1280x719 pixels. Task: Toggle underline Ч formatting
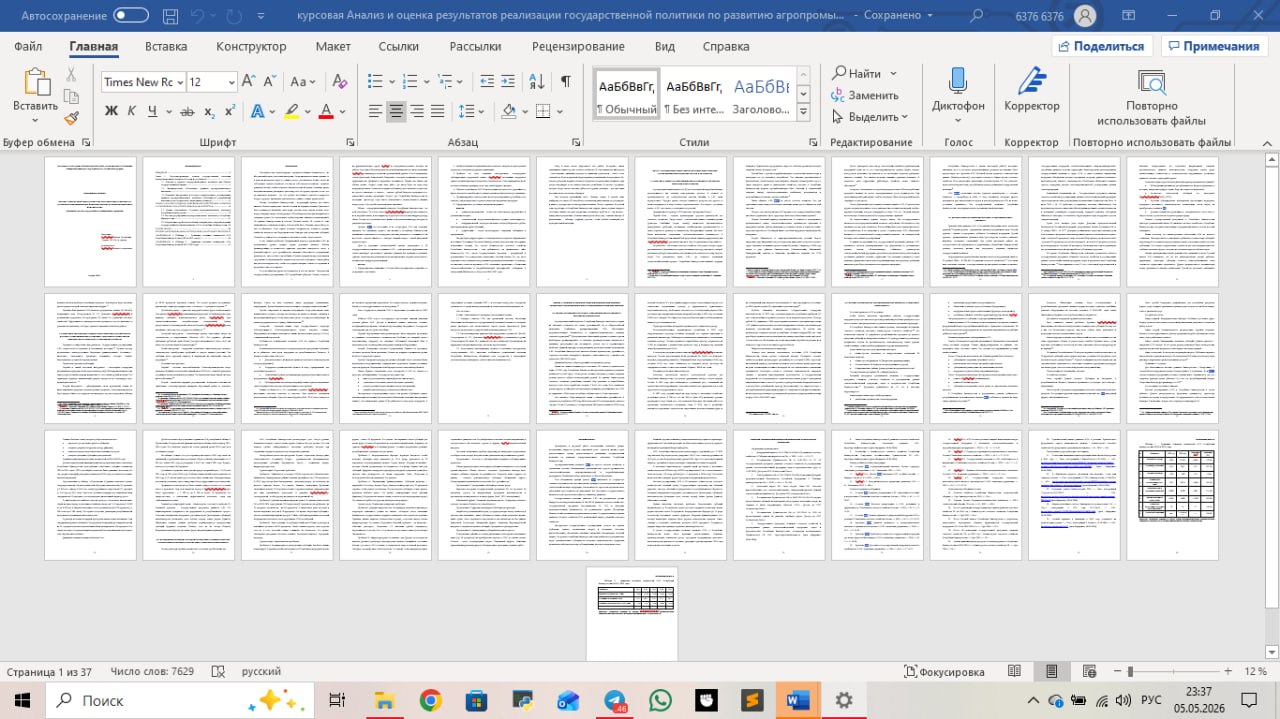[152, 111]
